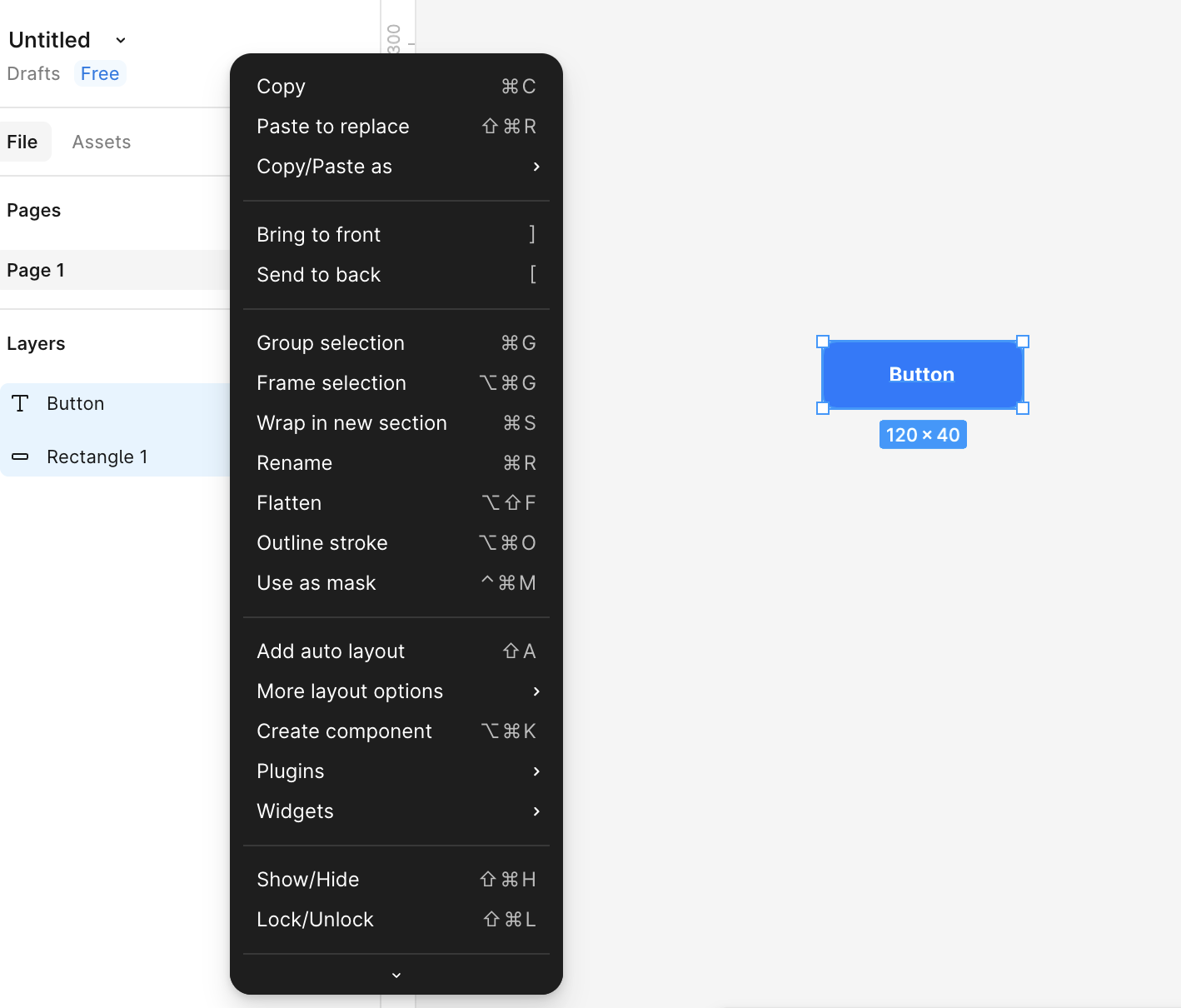Choose Use as mask option
Viewport: 1181px width, 1008px height.
[x=396, y=583]
